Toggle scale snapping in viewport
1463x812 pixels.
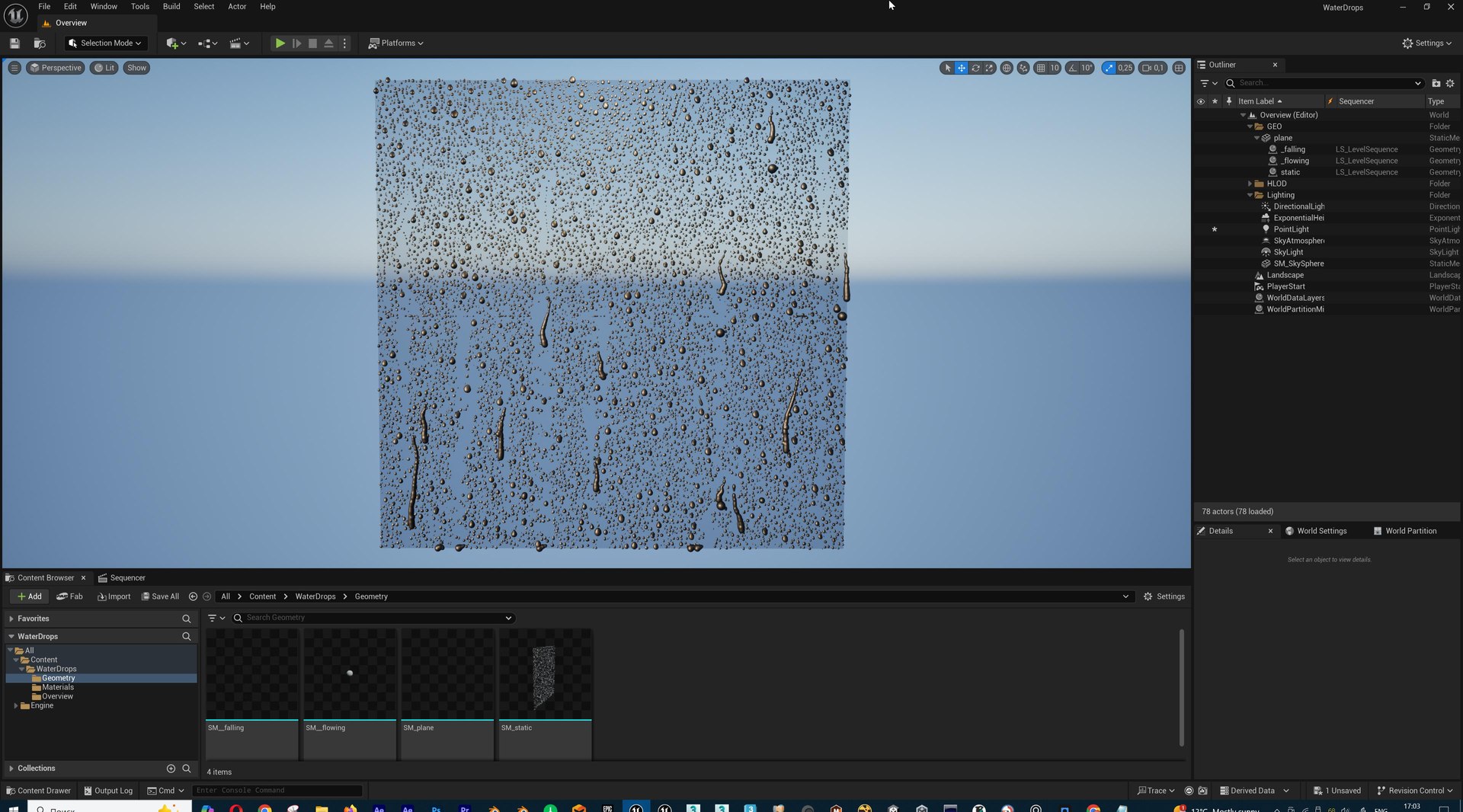click(x=1109, y=68)
